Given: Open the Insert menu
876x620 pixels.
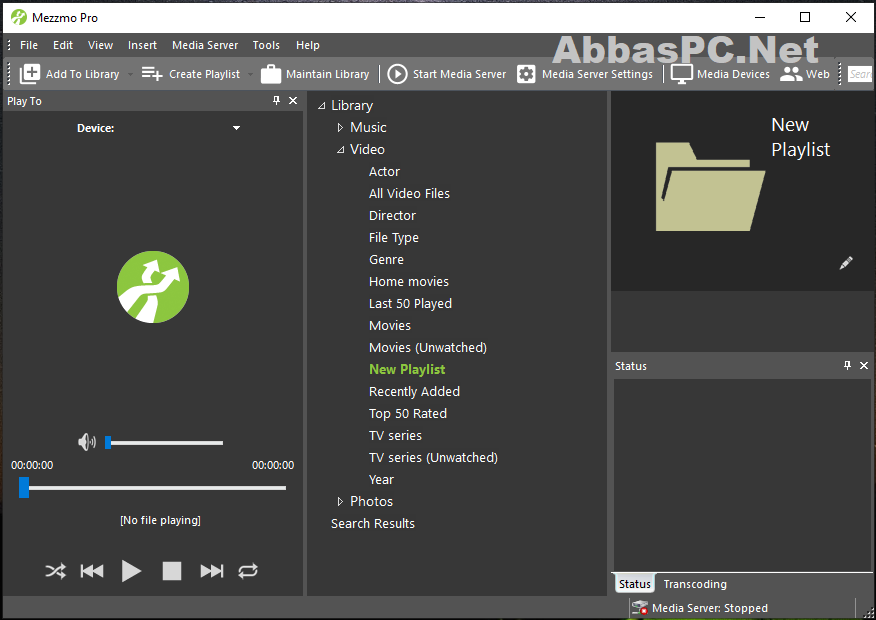Looking at the screenshot, I should (142, 45).
